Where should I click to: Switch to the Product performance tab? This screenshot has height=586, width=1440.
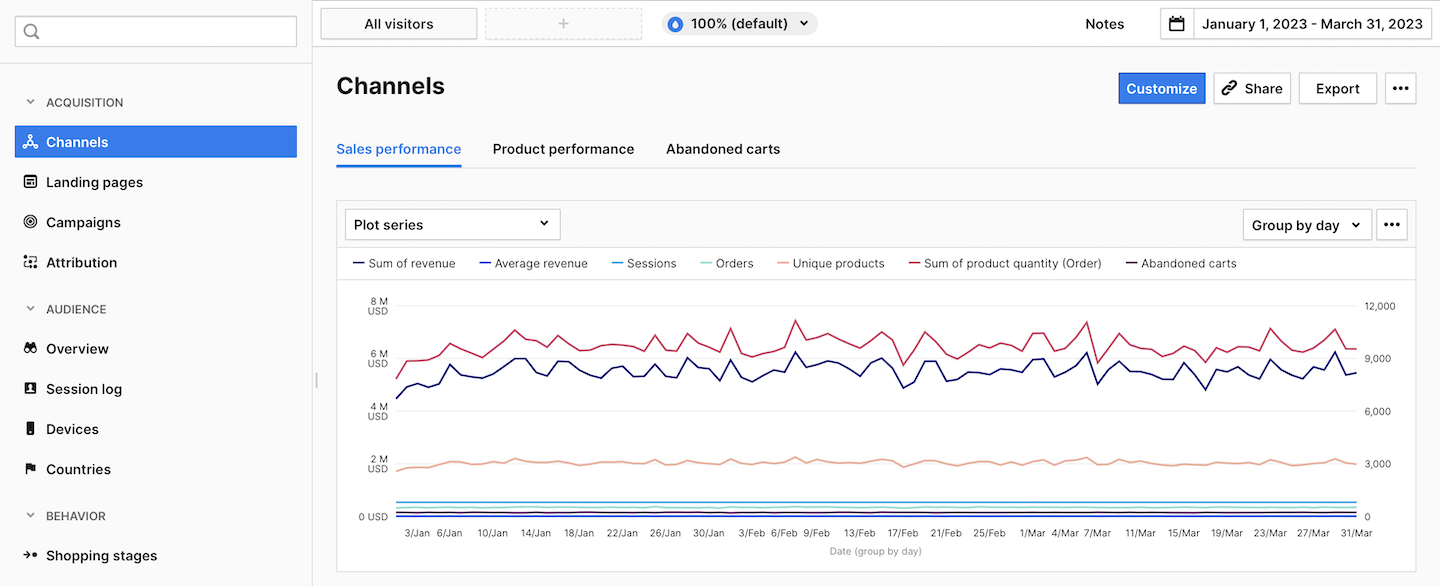click(x=563, y=149)
